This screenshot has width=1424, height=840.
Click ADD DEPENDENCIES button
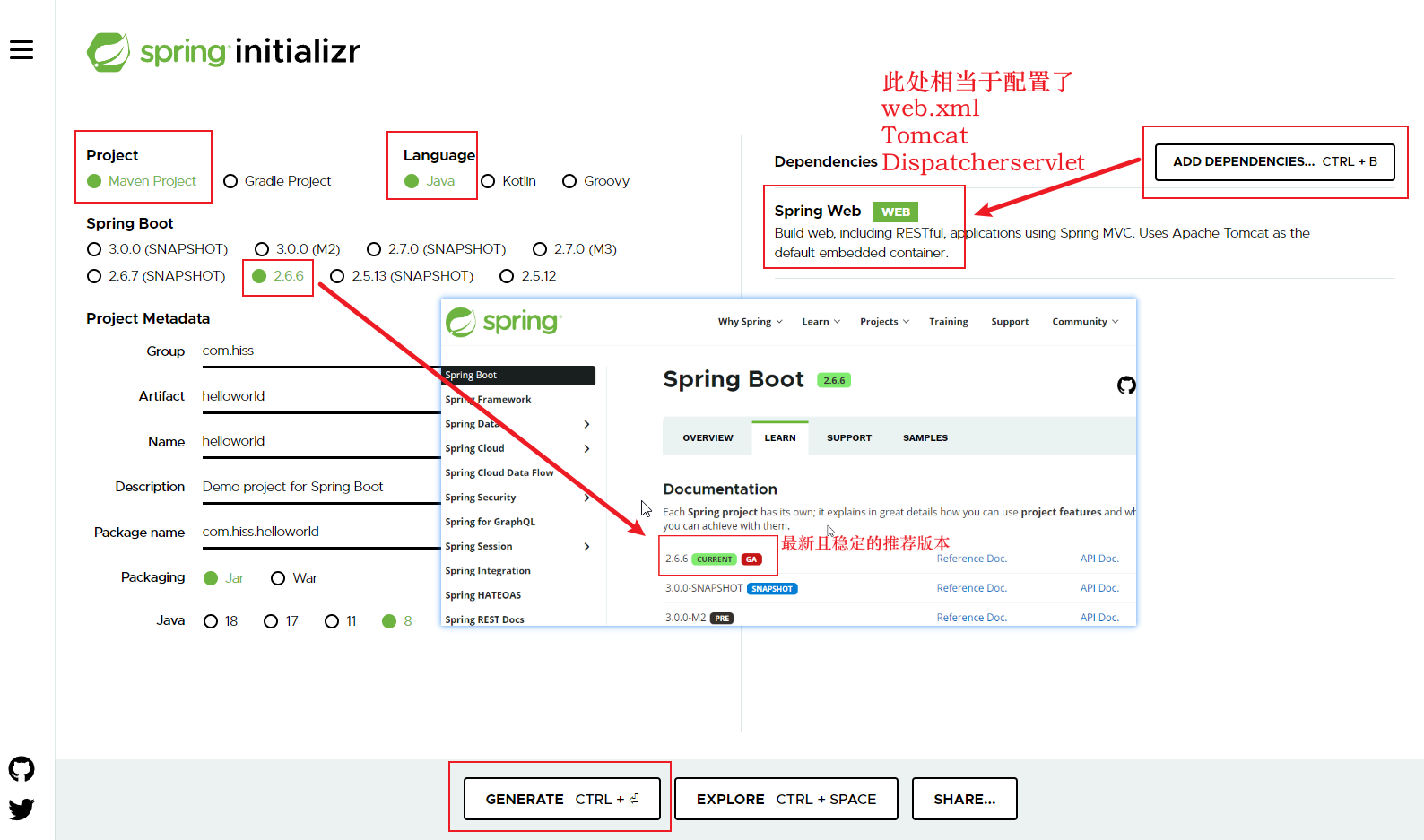click(1275, 162)
